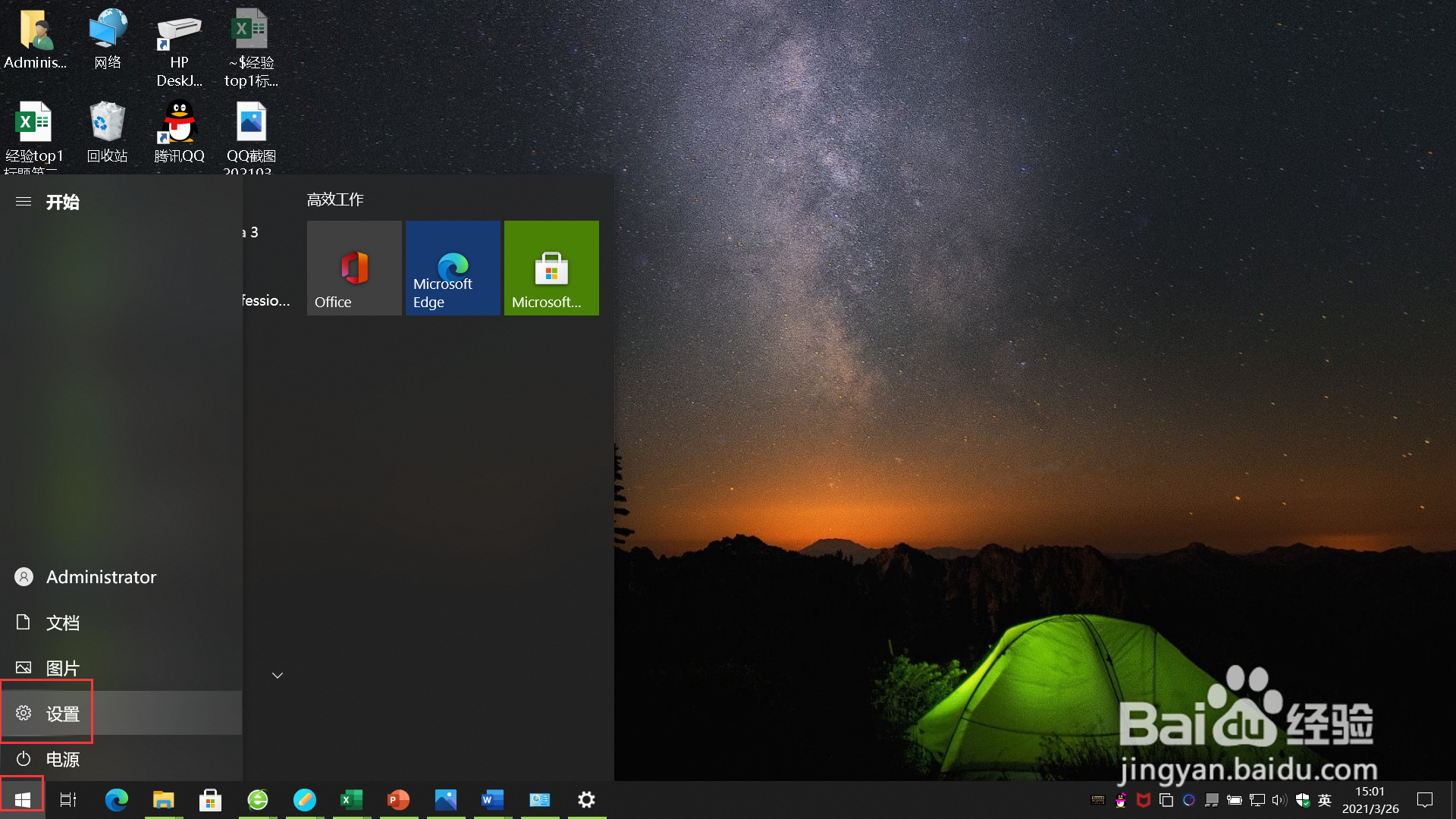Collapse the Start menu hamburger button
Viewport: 1456px width, 819px height.
click(24, 202)
